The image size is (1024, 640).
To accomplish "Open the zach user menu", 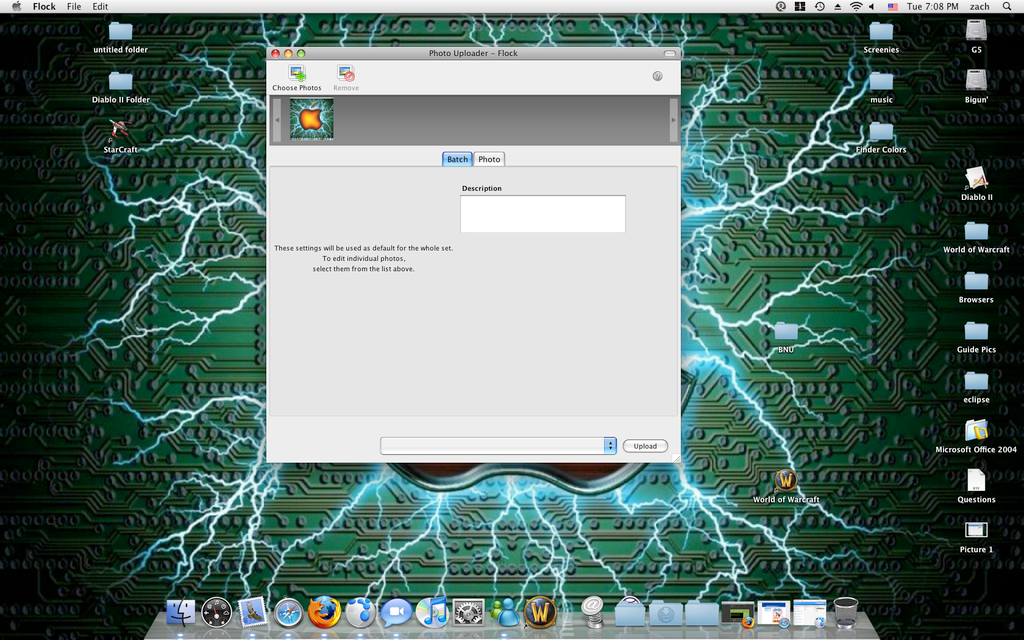I will pyautogui.click(x=979, y=7).
